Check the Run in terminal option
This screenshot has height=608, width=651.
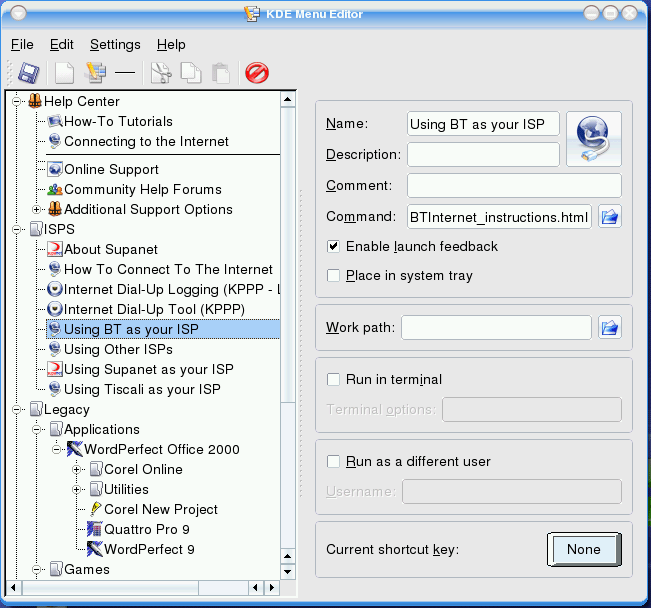click(x=334, y=379)
